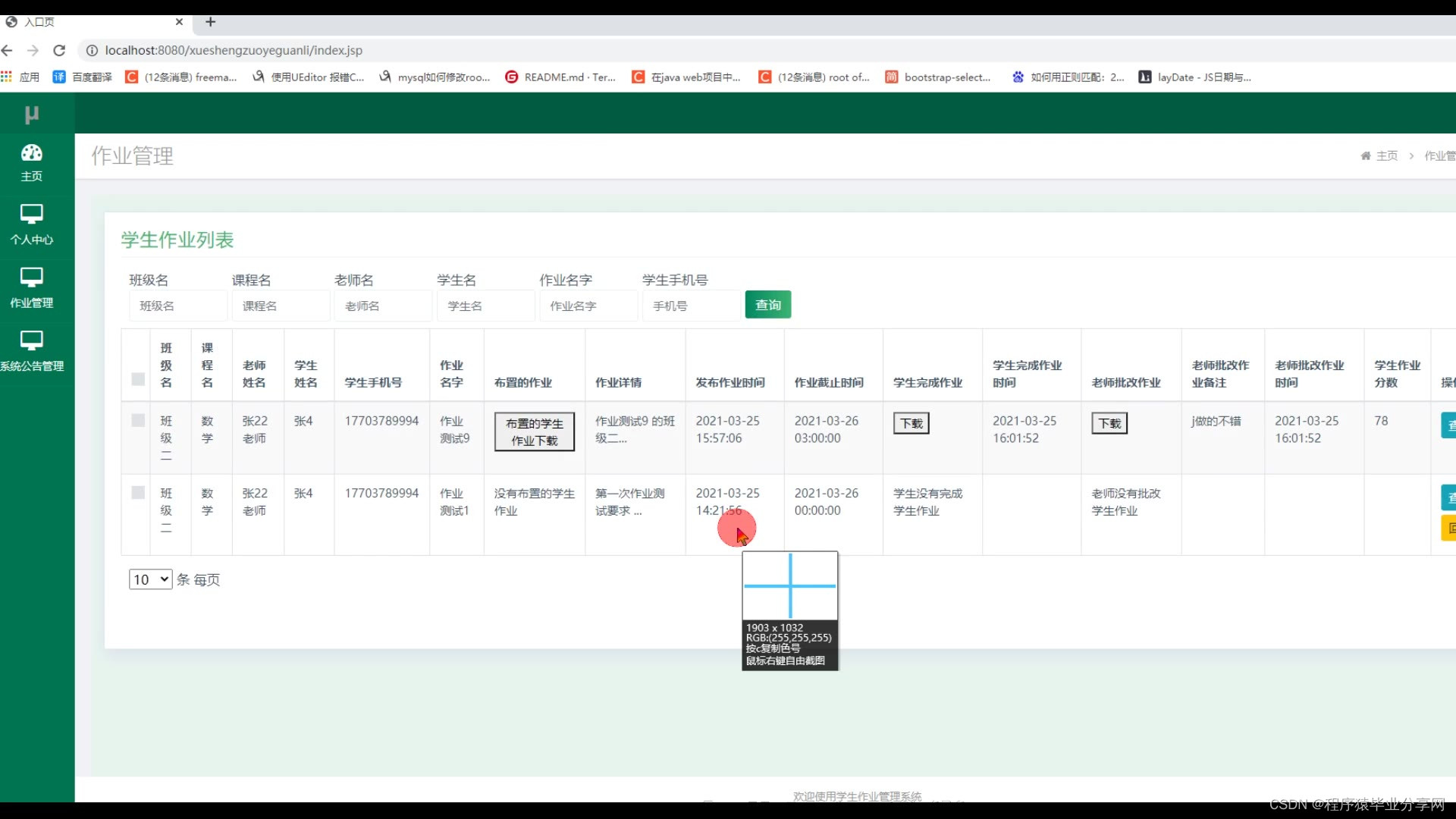Open the 10 条每页 page size dropdown
This screenshot has height=819, width=1456.
(151, 579)
